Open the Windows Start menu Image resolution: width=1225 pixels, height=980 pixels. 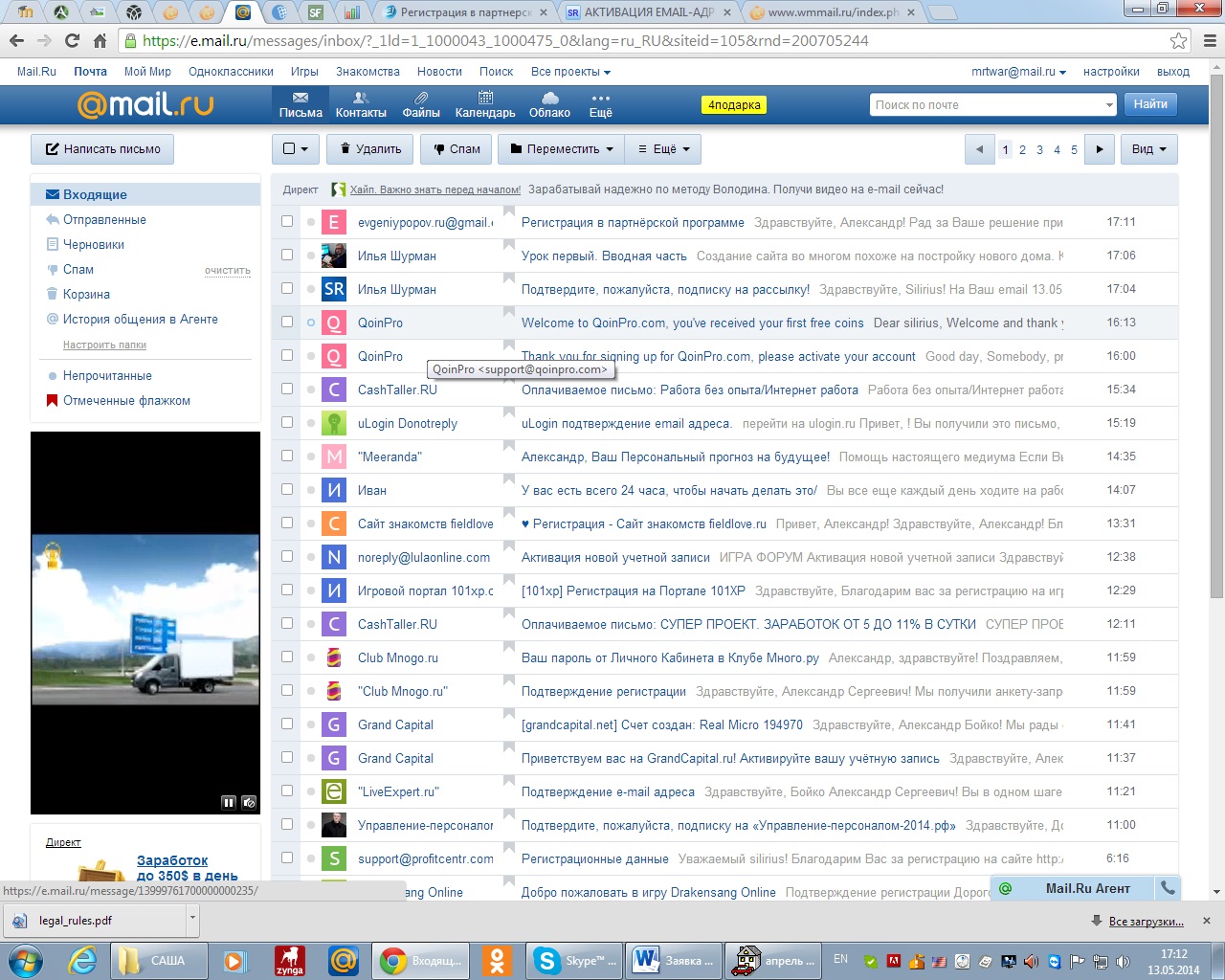[x=25, y=960]
